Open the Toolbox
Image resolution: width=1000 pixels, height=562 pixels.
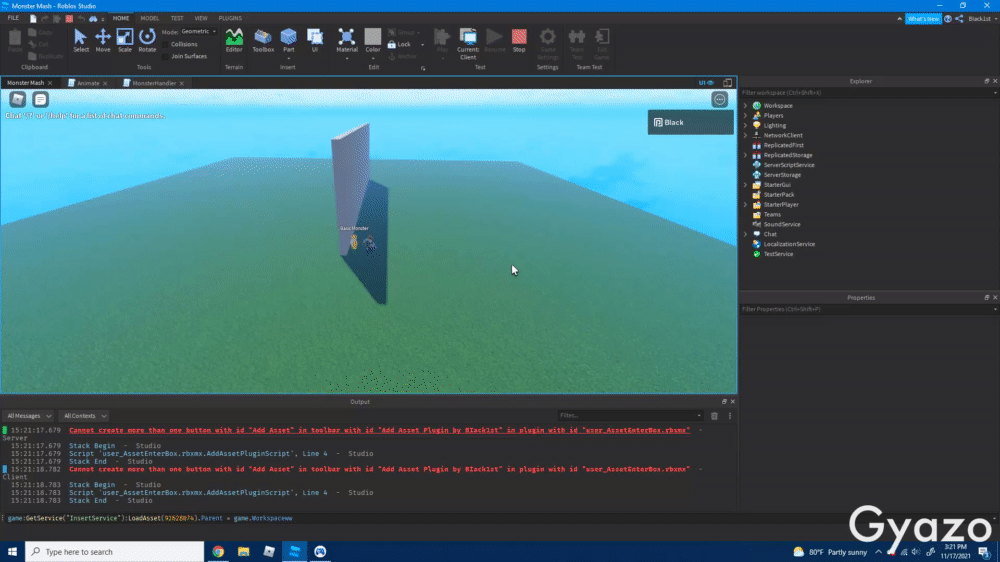pos(263,40)
